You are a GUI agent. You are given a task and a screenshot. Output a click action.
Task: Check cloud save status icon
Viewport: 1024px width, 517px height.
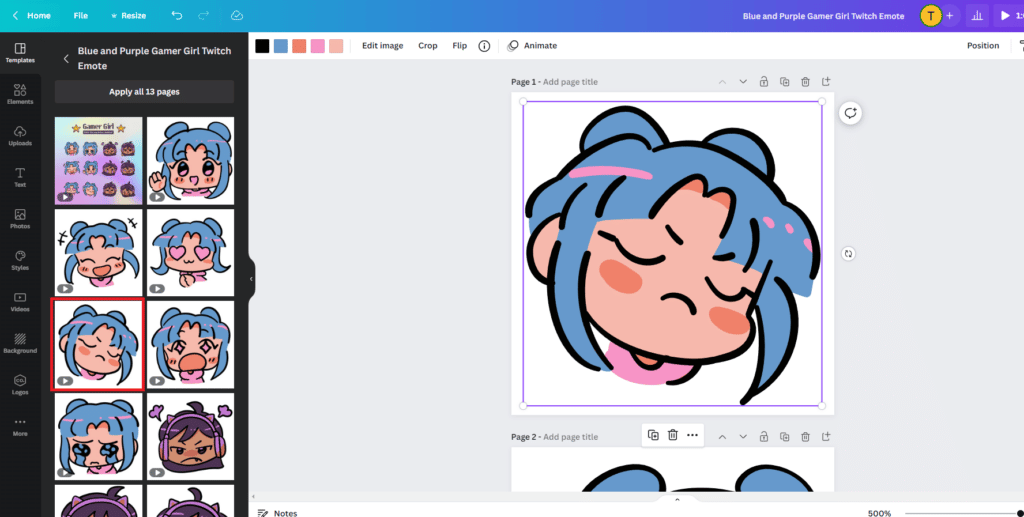pos(236,15)
